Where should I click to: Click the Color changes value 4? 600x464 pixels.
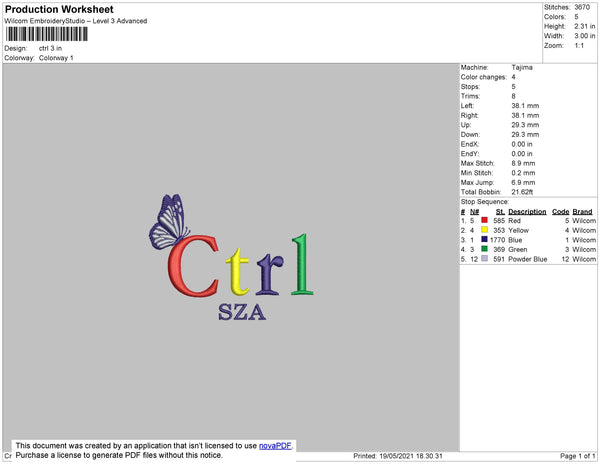point(514,77)
